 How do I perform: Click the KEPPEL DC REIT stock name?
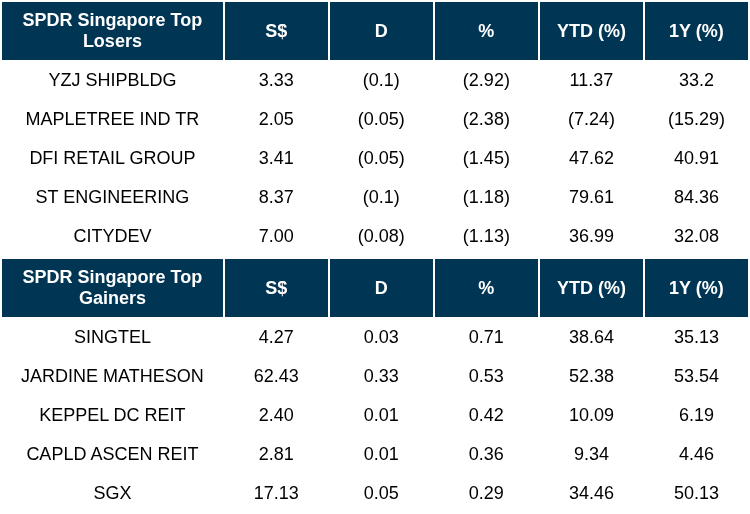click(112, 415)
